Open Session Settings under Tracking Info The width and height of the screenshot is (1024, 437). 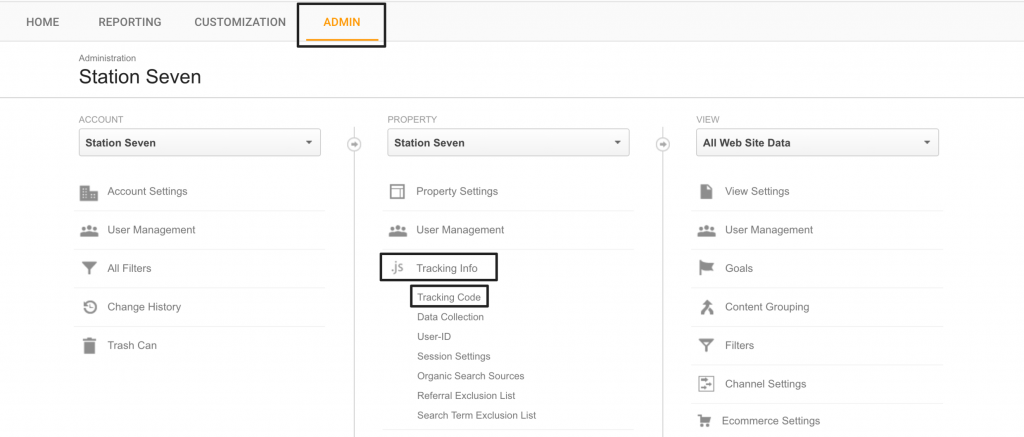coord(454,357)
